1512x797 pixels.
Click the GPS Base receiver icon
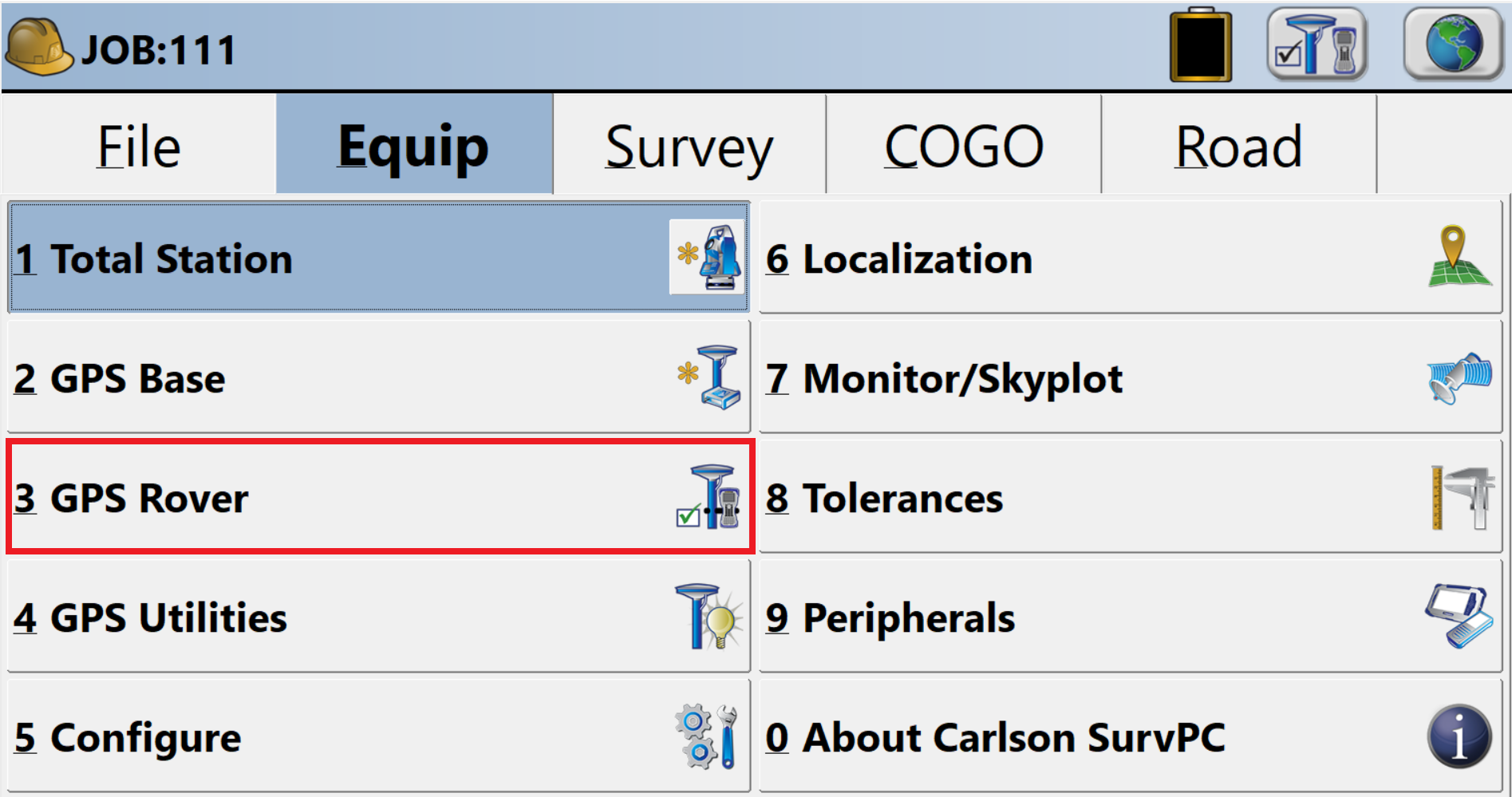(x=709, y=377)
